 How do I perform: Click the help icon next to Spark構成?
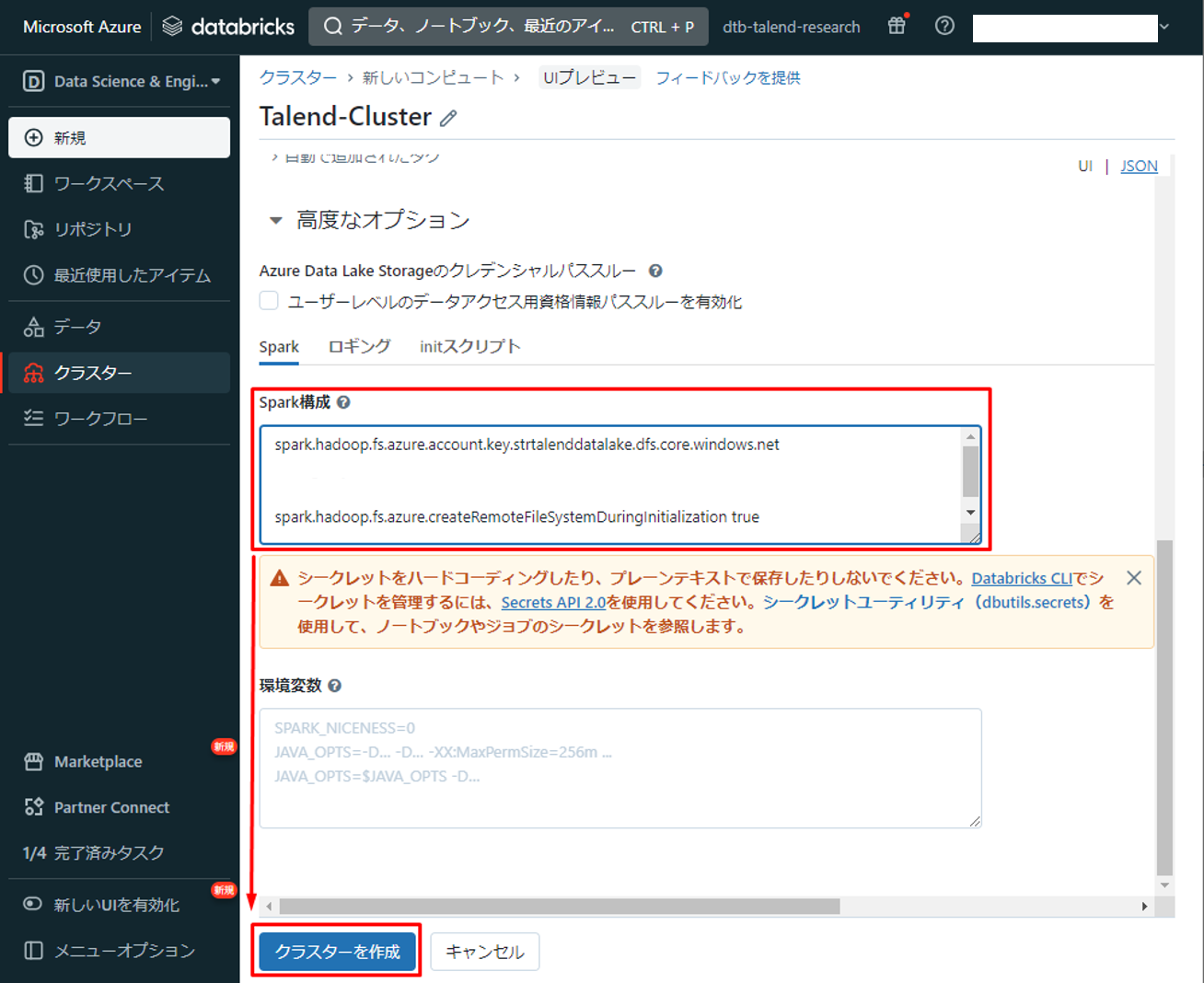tap(343, 402)
